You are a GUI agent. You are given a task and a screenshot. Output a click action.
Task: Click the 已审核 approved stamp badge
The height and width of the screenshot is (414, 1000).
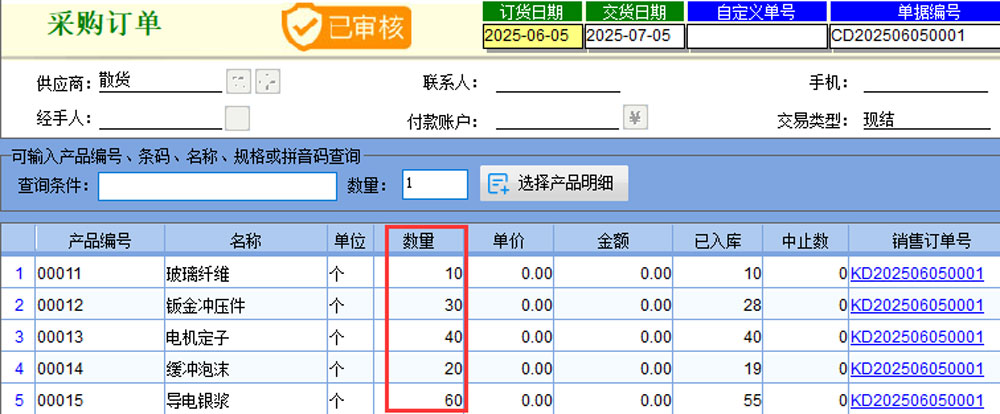tap(347, 27)
